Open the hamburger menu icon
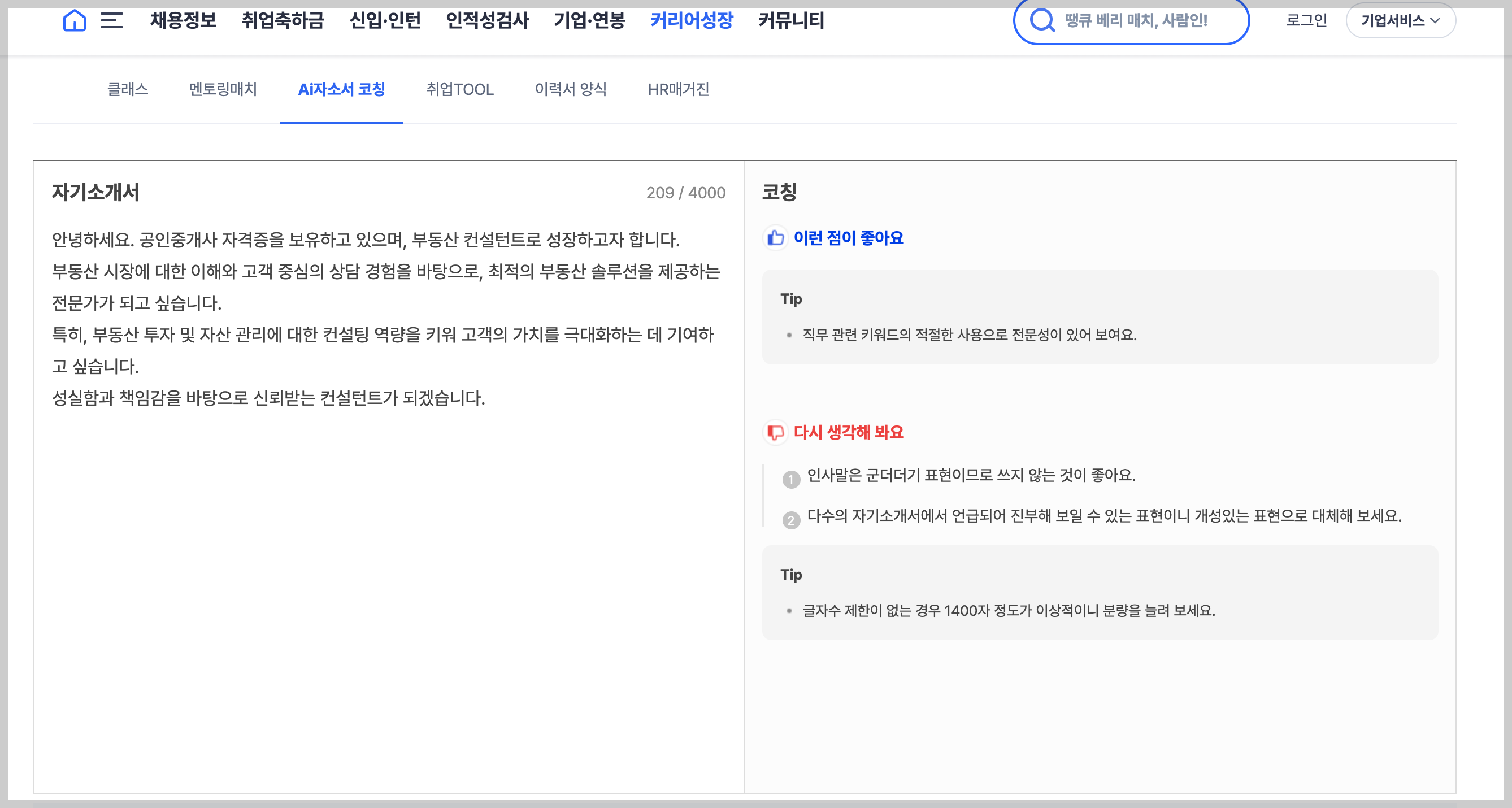Viewport: 1512px width, 808px height. tap(111, 20)
